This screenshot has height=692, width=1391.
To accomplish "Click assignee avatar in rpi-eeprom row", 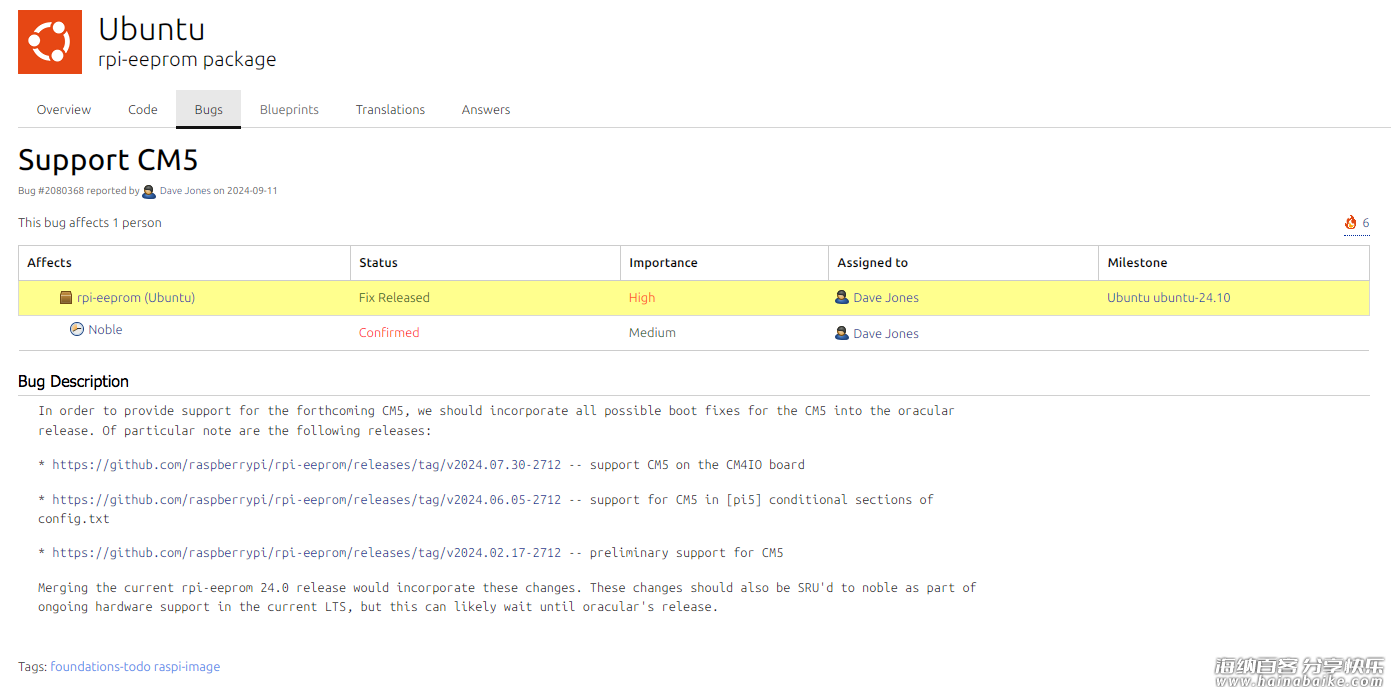I will point(842,297).
